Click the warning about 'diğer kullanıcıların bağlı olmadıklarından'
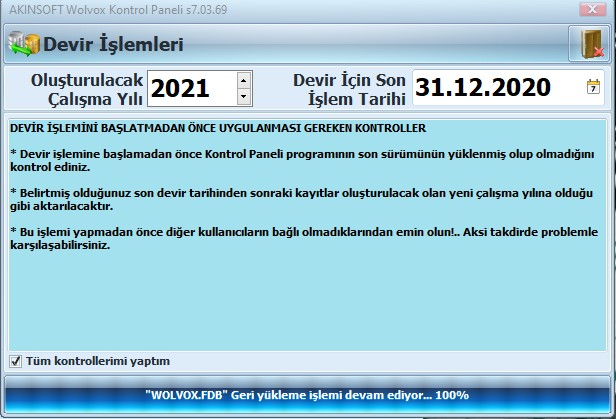Viewport: 616px width, 419px height. pos(304,238)
